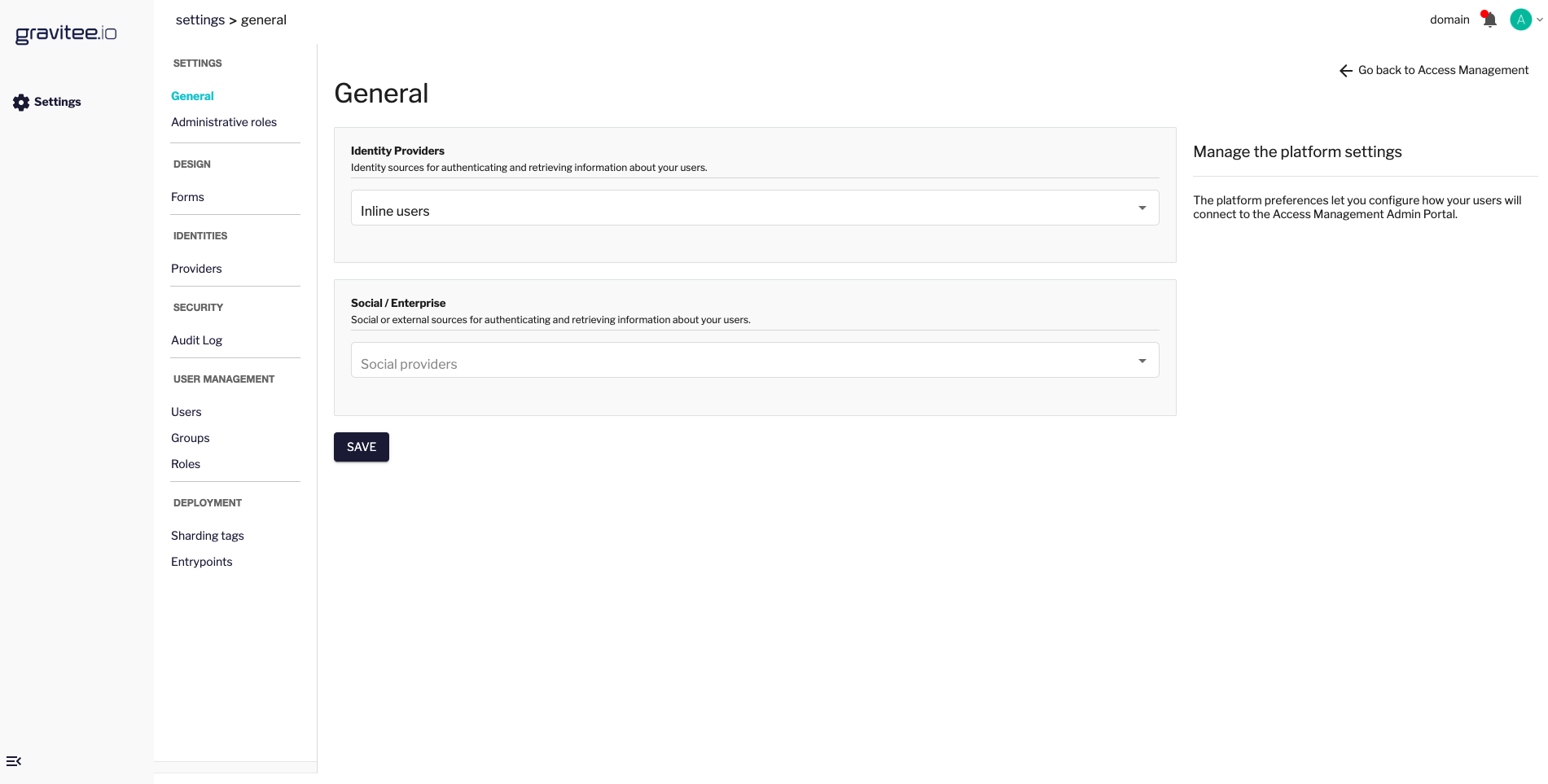Click the back arrow icon near Access Management

pyautogui.click(x=1345, y=71)
